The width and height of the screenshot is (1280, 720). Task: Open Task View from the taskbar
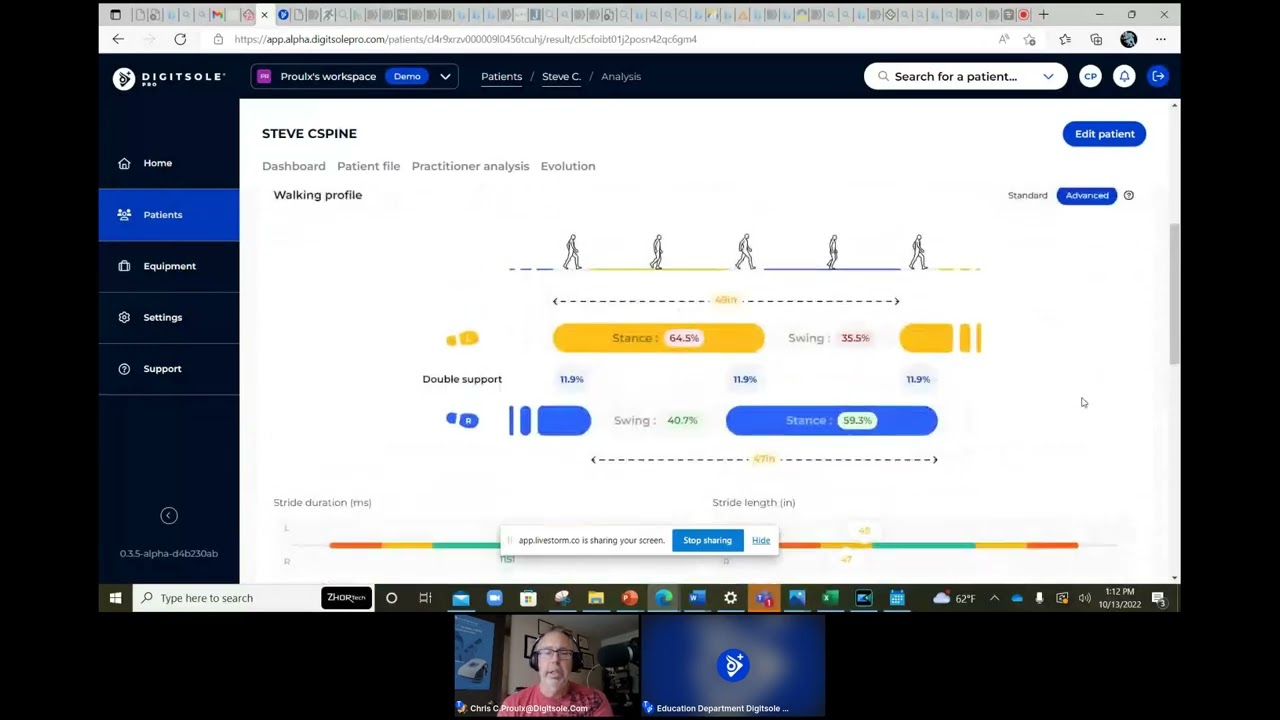pos(425,598)
